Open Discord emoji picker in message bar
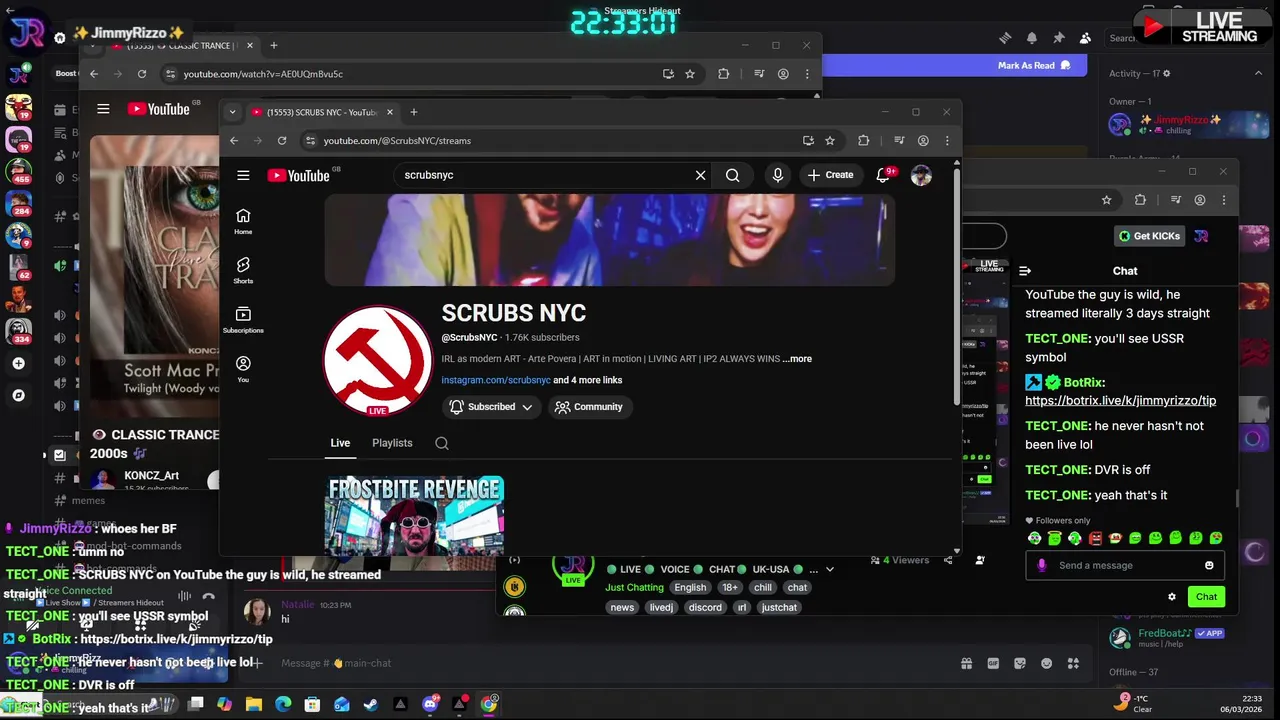Viewport: 1280px width, 720px height. point(1047,663)
